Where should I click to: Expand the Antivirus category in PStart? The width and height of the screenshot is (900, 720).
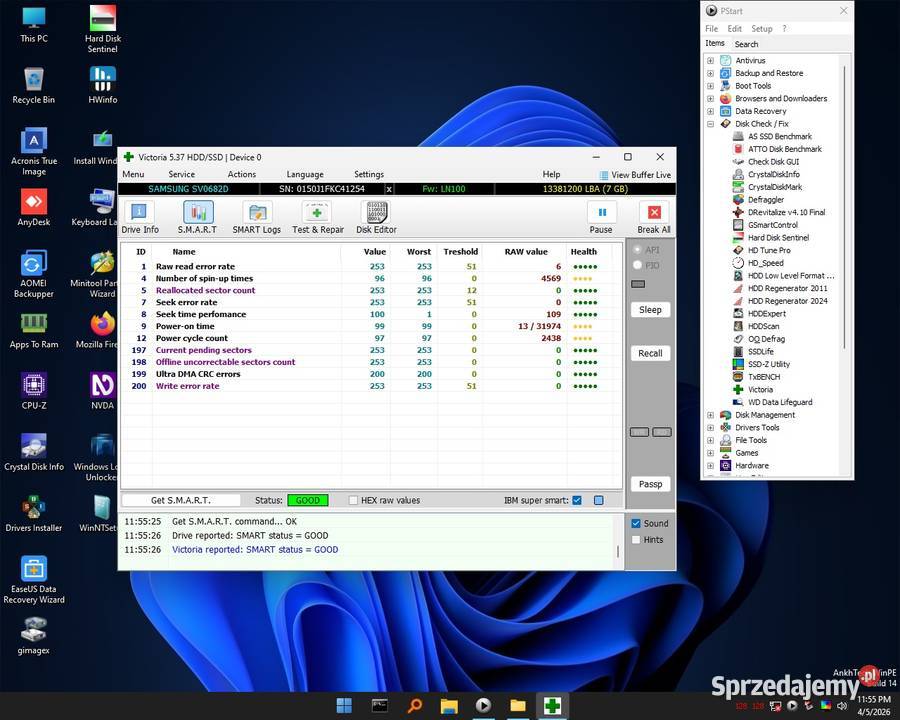tap(711, 61)
